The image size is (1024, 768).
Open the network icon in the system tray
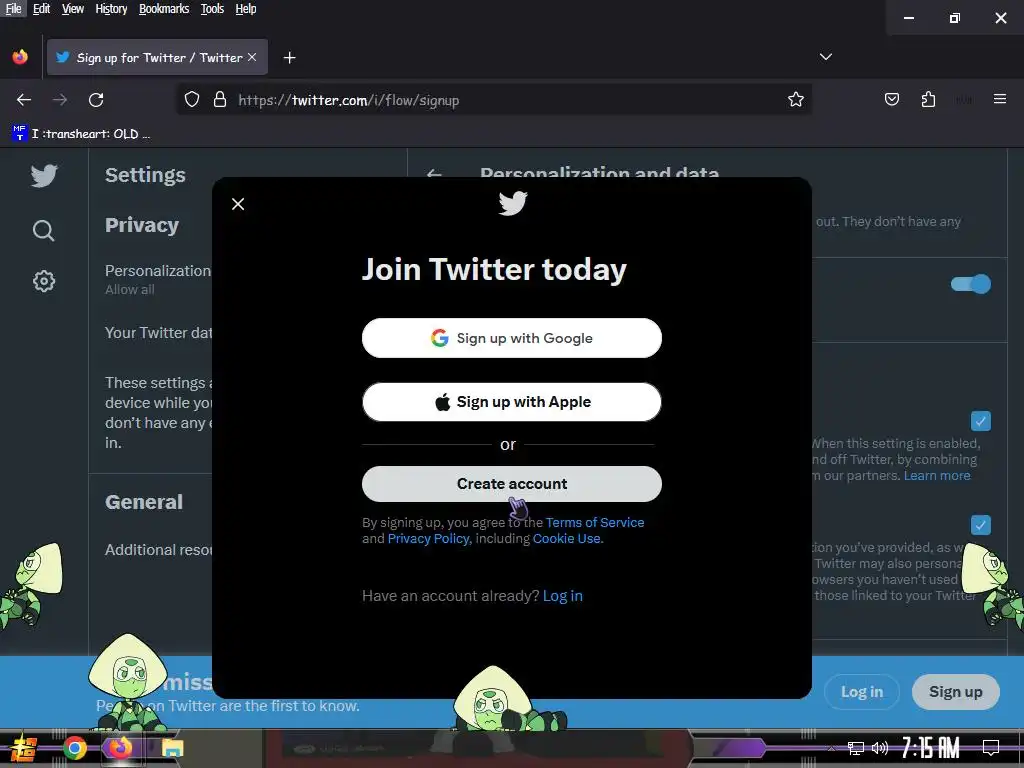point(856,748)
